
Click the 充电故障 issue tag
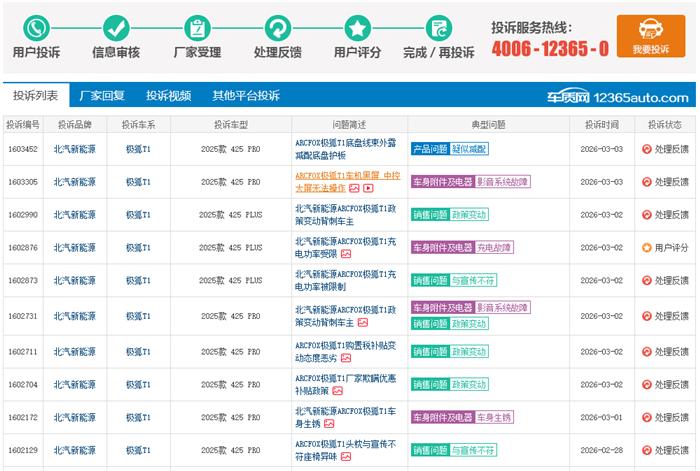pyautogui.click(x=498, y=247)
